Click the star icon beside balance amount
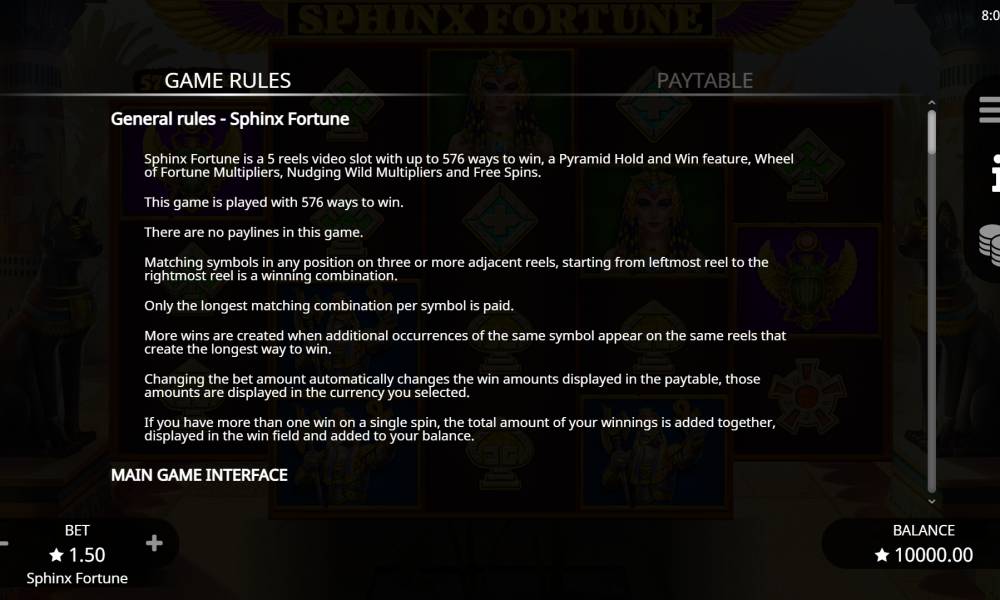Viewport: 1000px width, 600px height. coord(882,555)
